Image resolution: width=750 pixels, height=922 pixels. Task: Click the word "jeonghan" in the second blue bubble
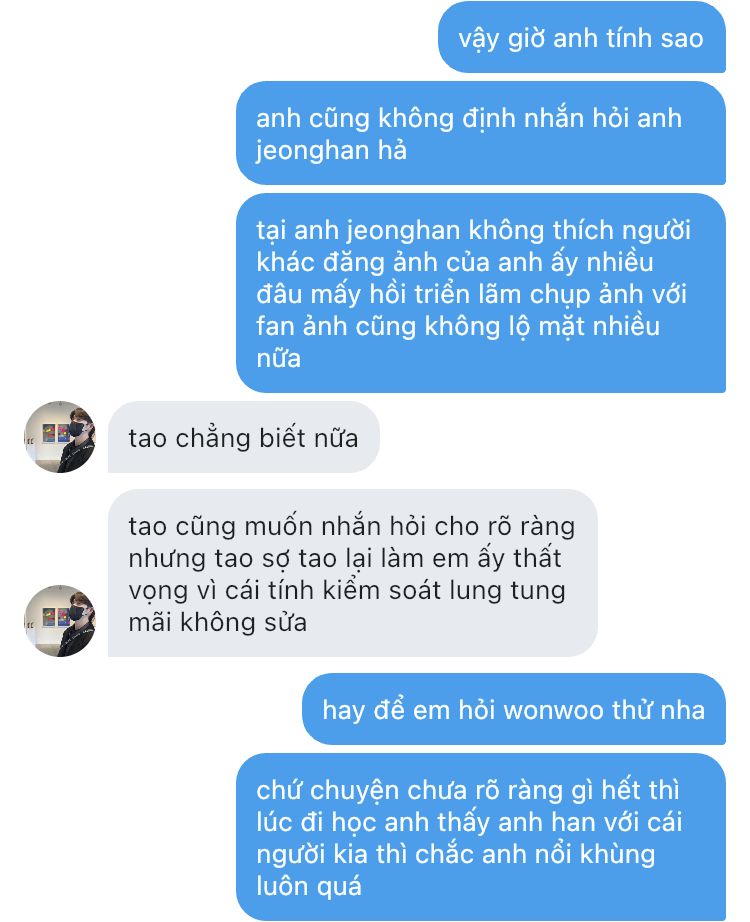(x=312, y=151)
